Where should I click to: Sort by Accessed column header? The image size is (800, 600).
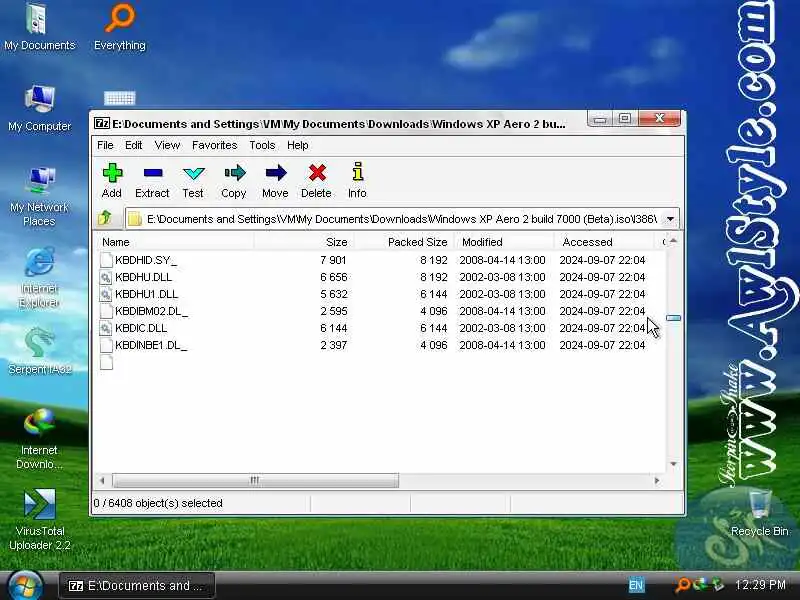tap(604, 242)
